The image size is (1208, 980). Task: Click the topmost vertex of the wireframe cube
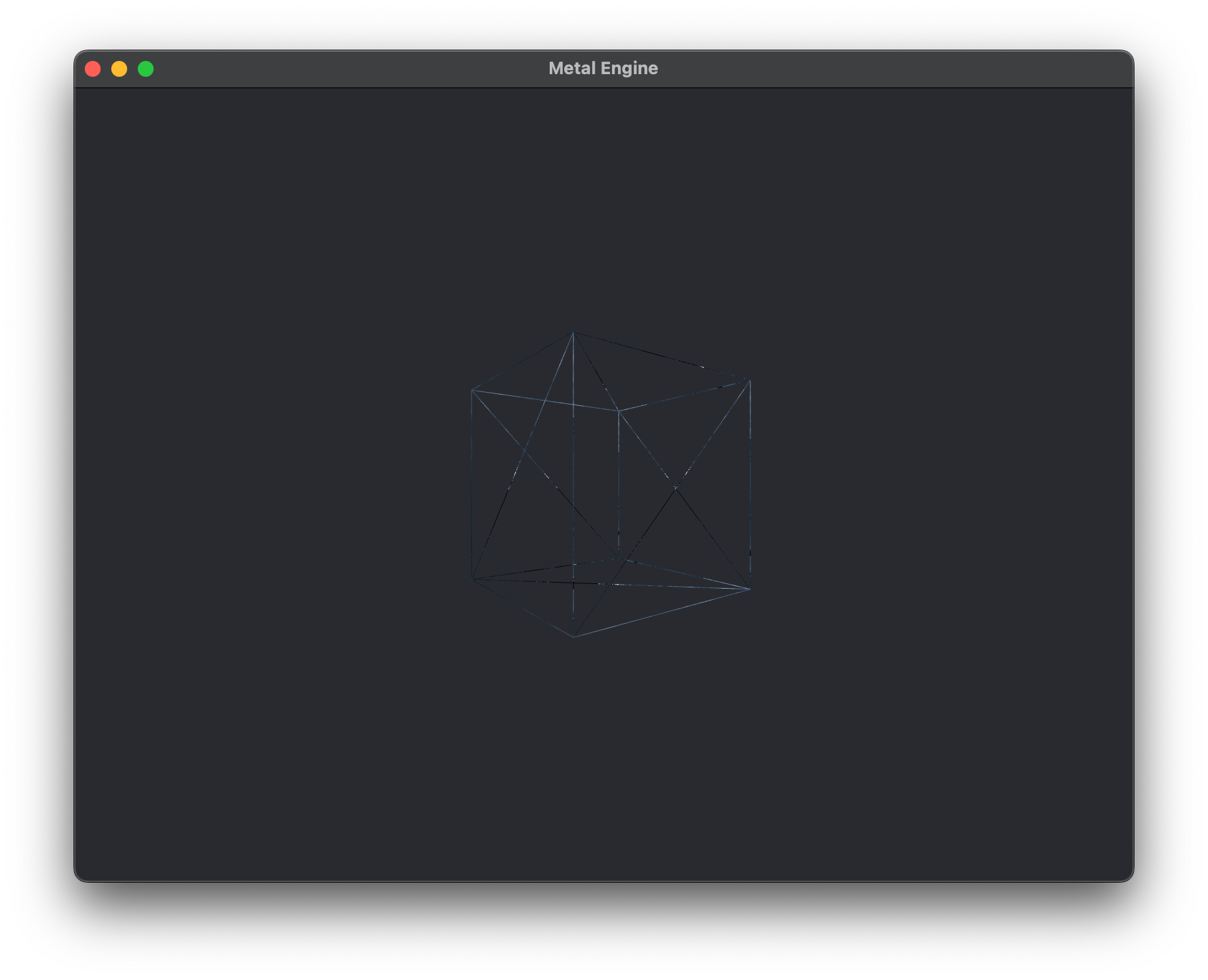pos(574,332)
